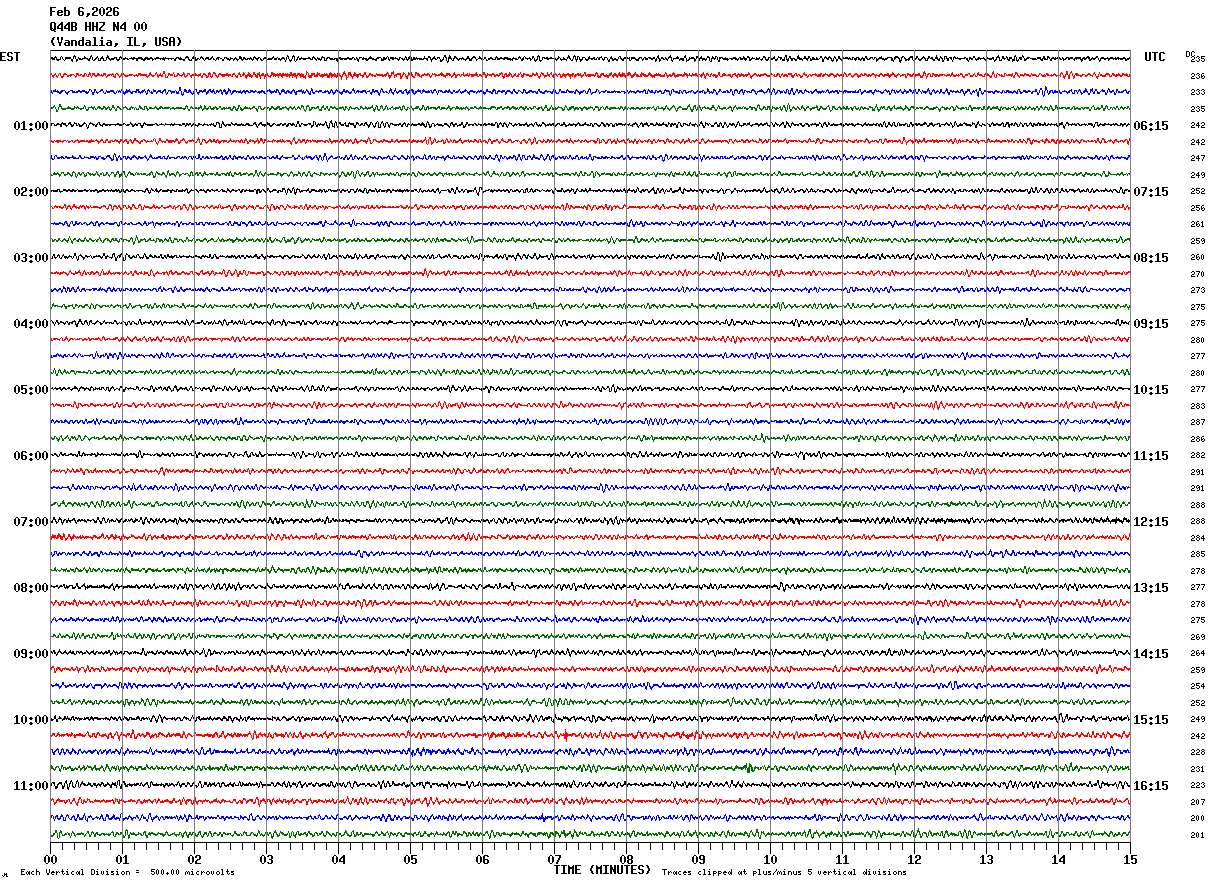The height and width of the screenshot is (886, 1210).
Task: Click minute tick label 02 on time axis
Action: point(194,859)
